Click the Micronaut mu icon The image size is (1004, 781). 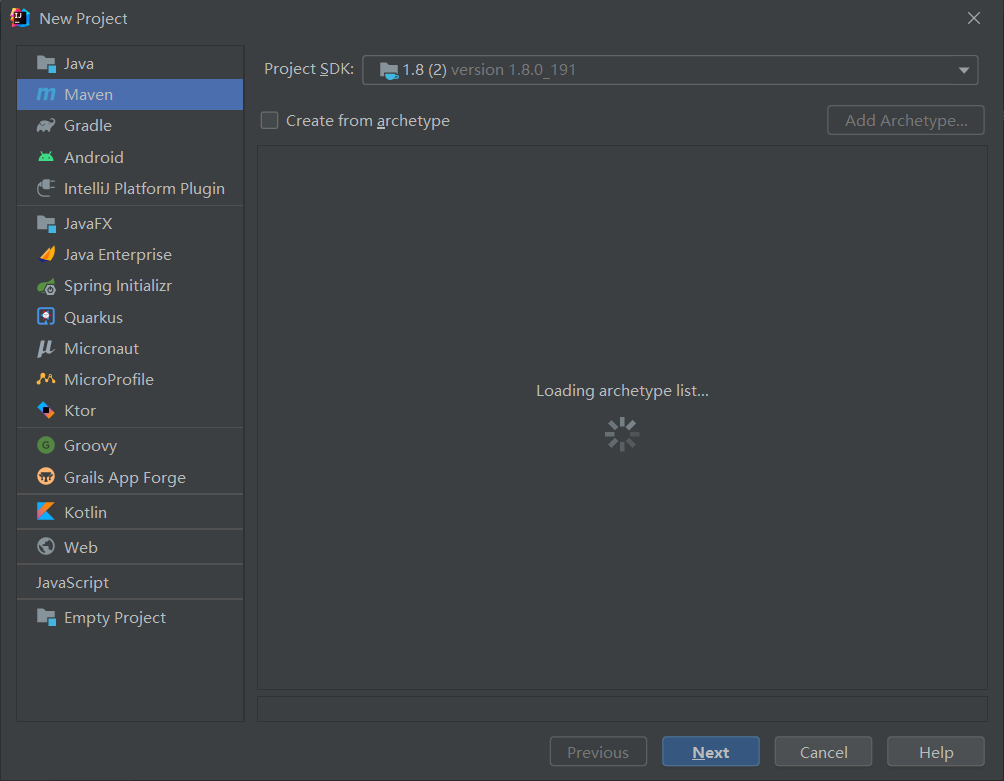click(x=46, y=348)
